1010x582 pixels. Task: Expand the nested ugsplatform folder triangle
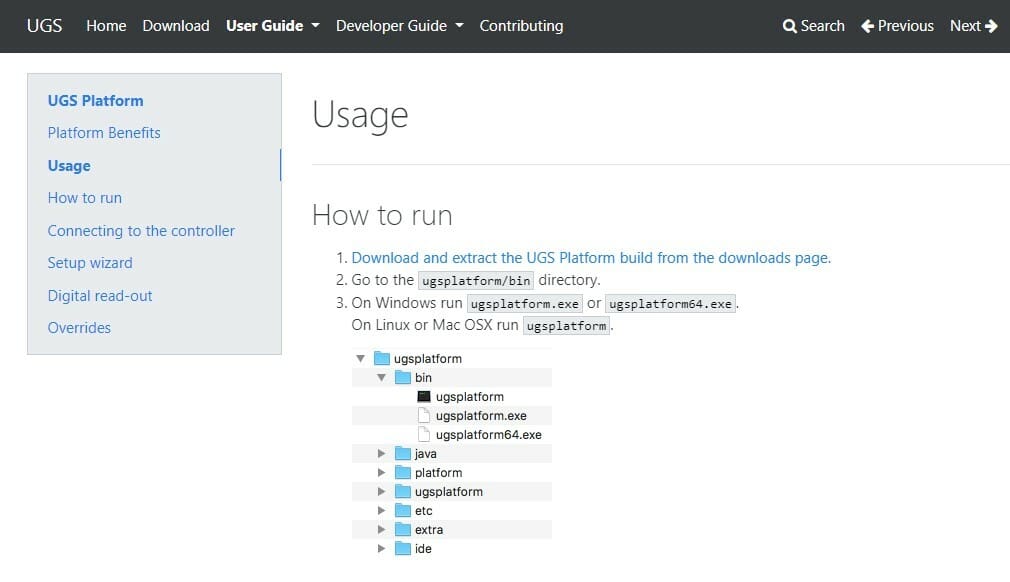point(381,491)
